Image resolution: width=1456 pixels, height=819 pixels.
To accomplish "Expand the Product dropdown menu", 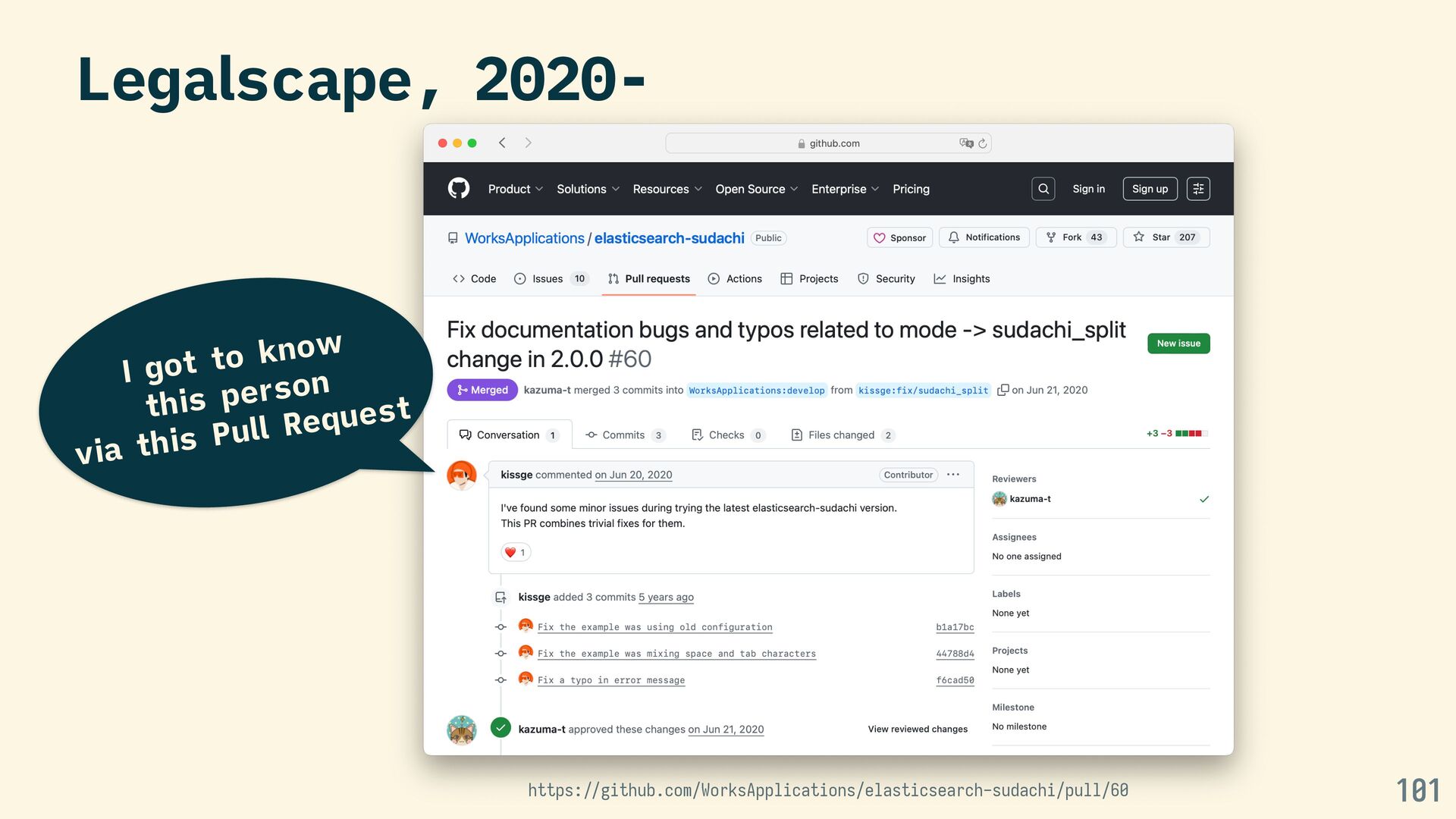I will [515, 189].
